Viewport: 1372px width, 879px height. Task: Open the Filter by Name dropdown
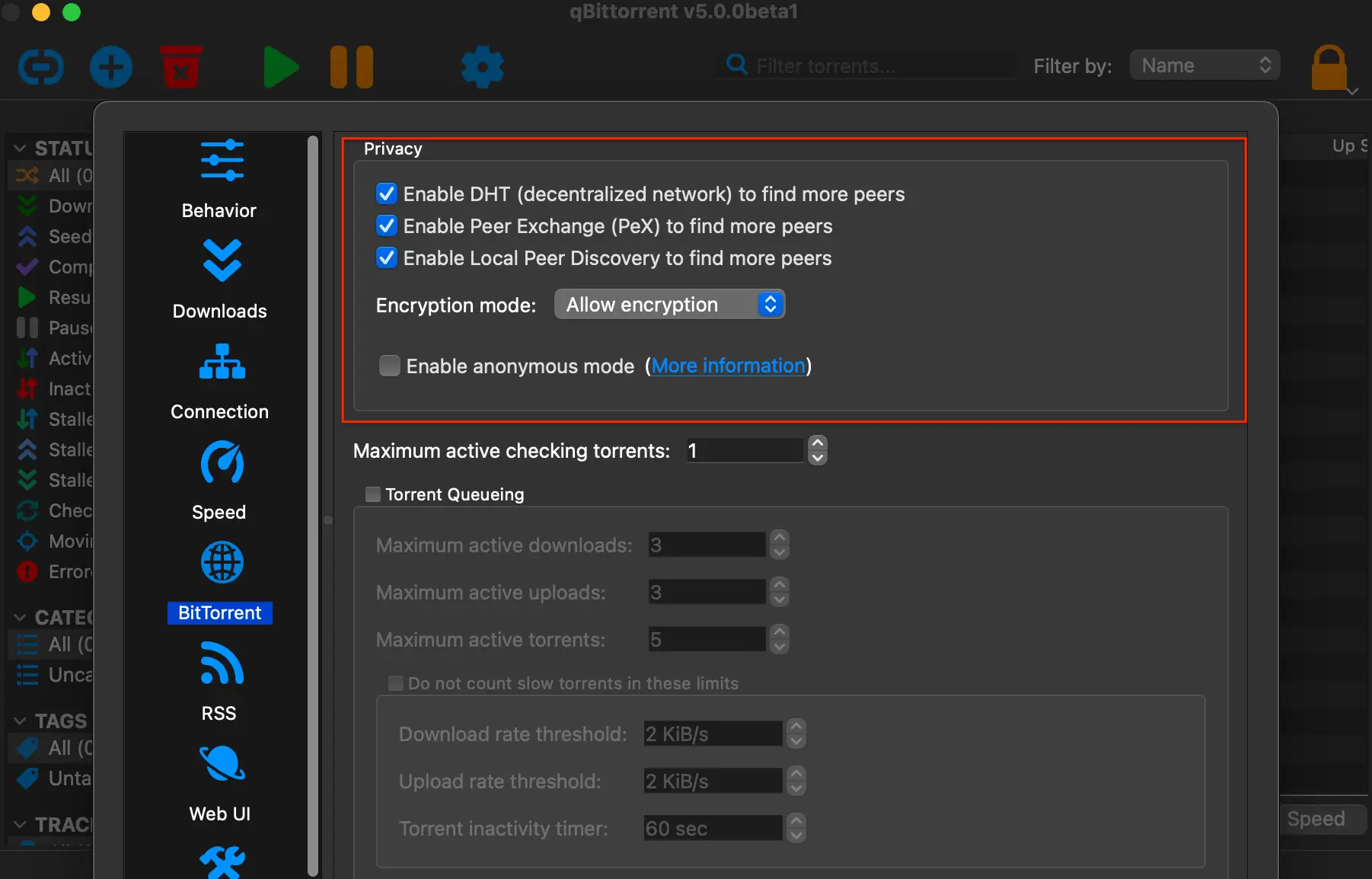(x=1204, y=66)
